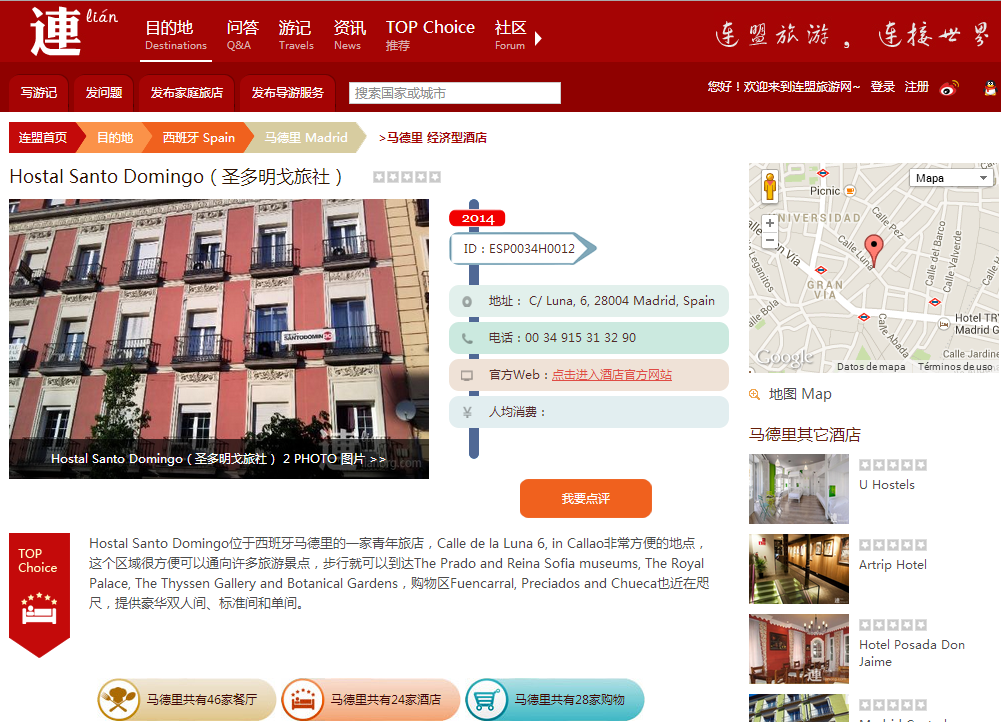This screenshot has height=722, width=1001.
Task: Click the Hotel TRYP marker on map
Action: click(944, 324)
